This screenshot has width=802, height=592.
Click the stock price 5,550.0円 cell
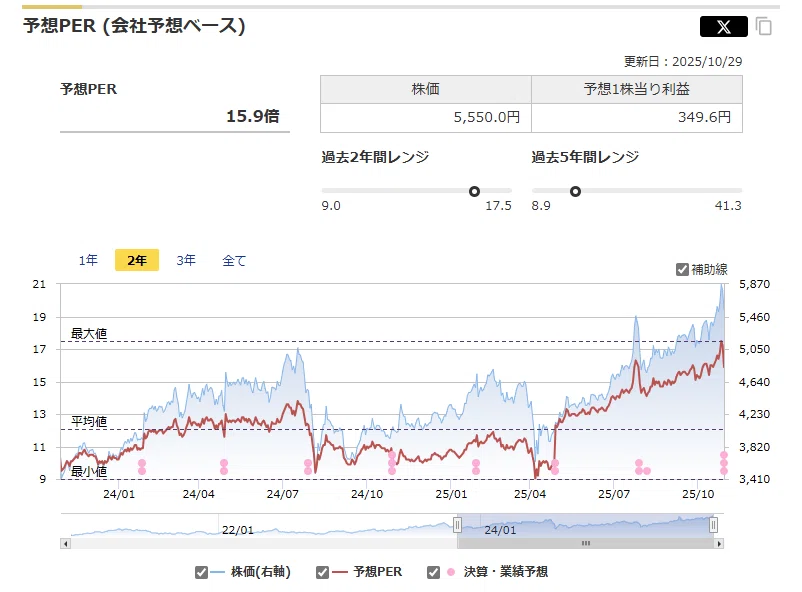426,118
